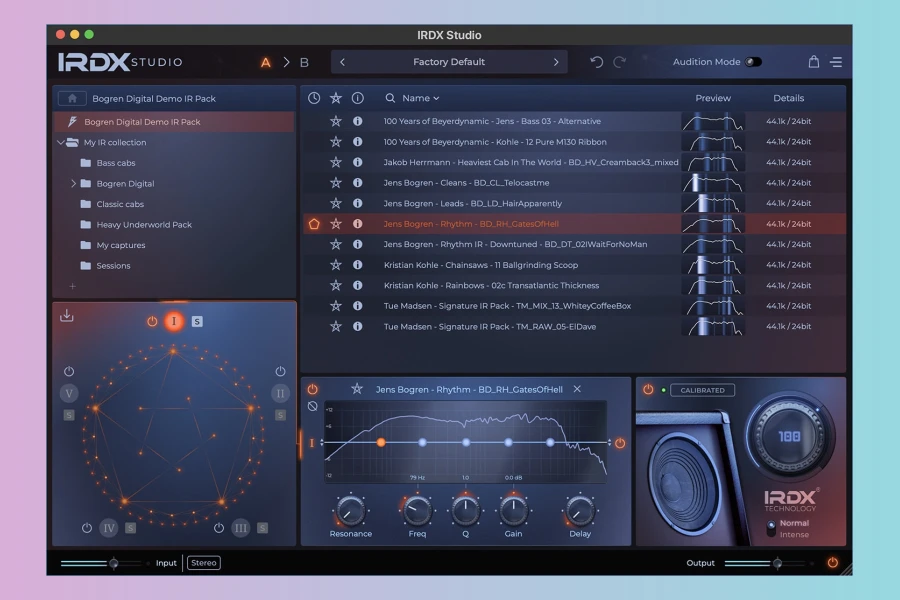Select IR slot V in pentagon mixer
This screenshot has height=600, width=900.
coord(69,393)
